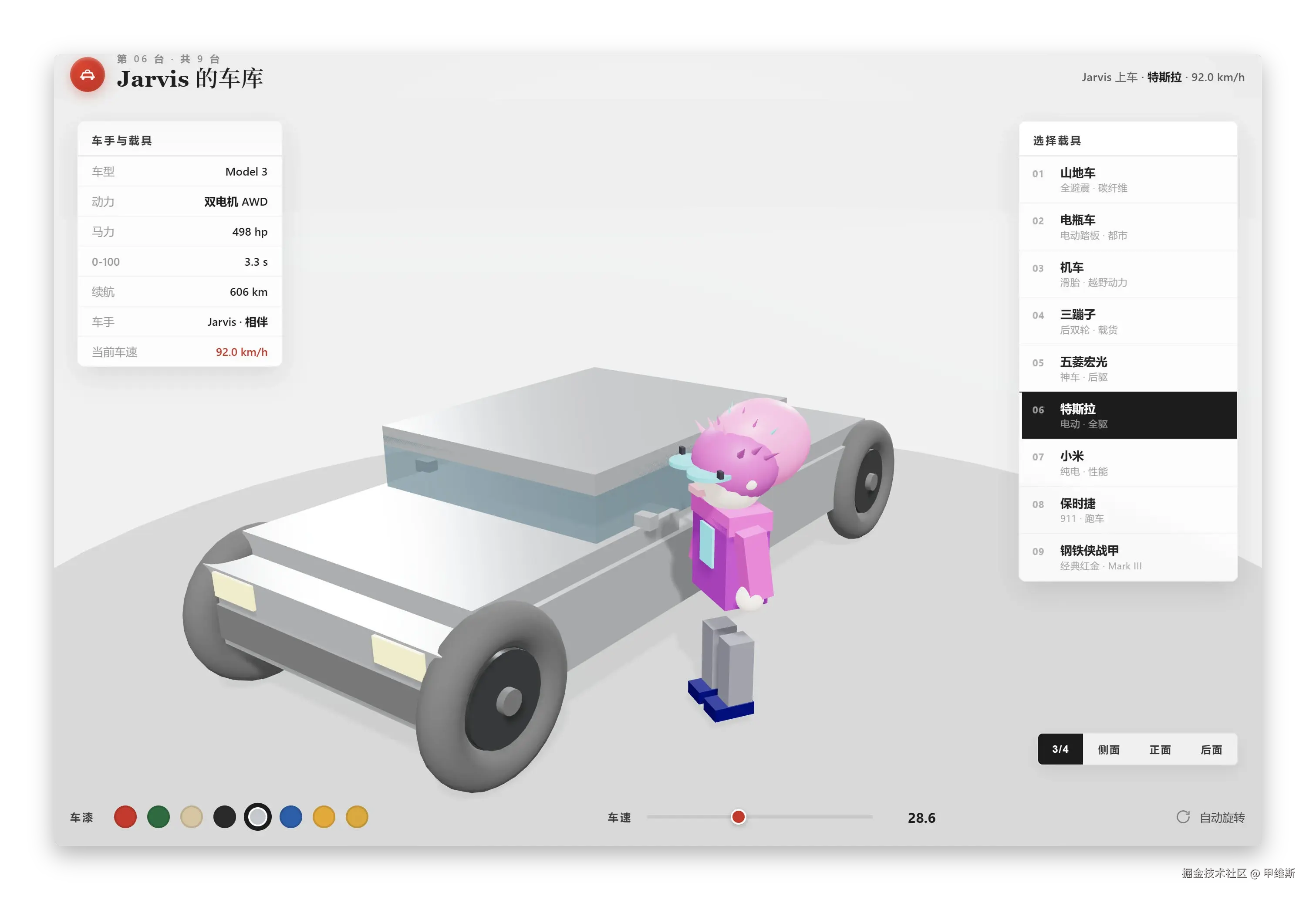
Task: Select the 五菱宏光 vehicle entry
Action: [1127, 369]
